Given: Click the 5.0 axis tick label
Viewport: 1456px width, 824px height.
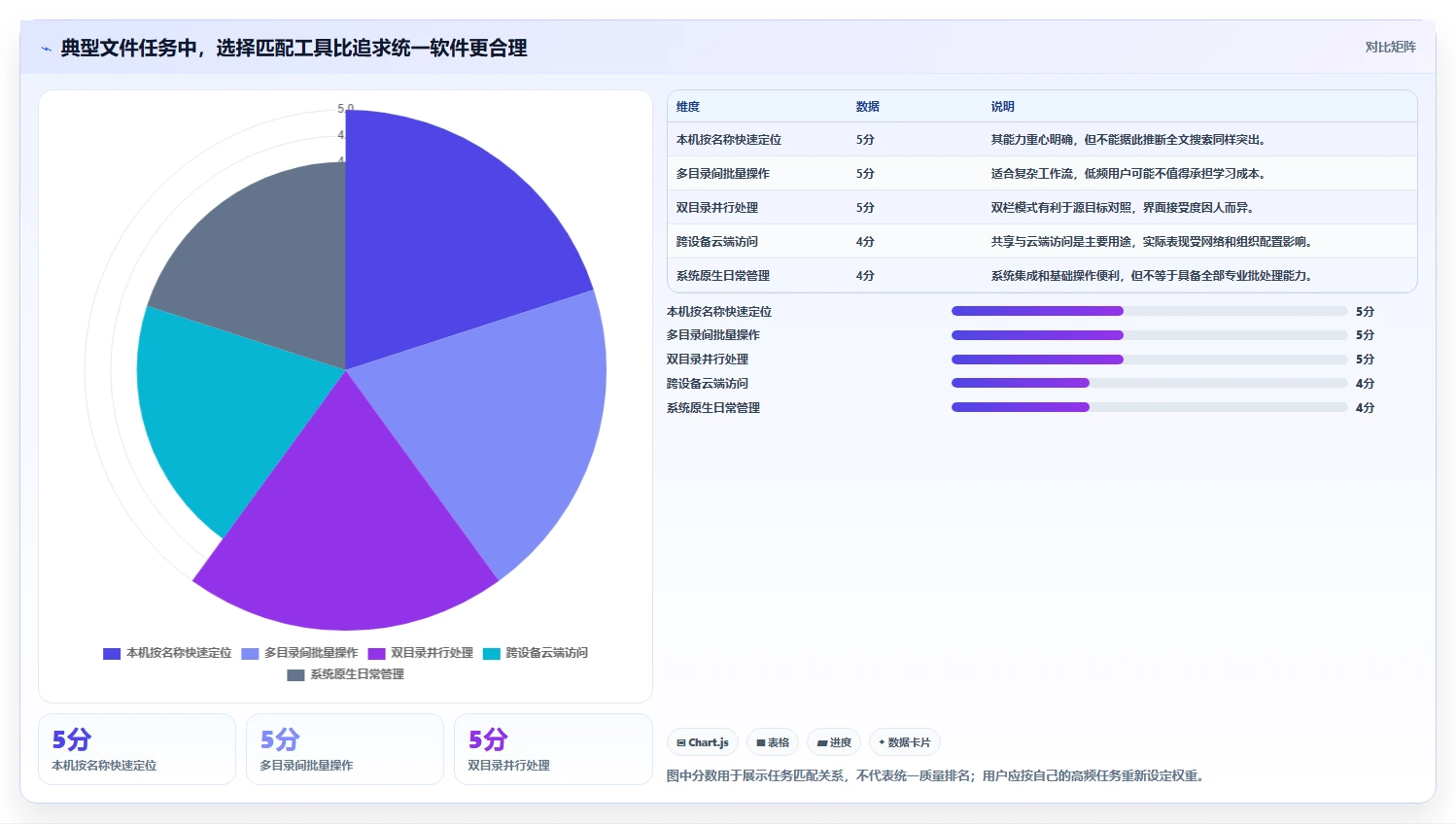Looking at the screenshot, I should (x=346, y=109).
